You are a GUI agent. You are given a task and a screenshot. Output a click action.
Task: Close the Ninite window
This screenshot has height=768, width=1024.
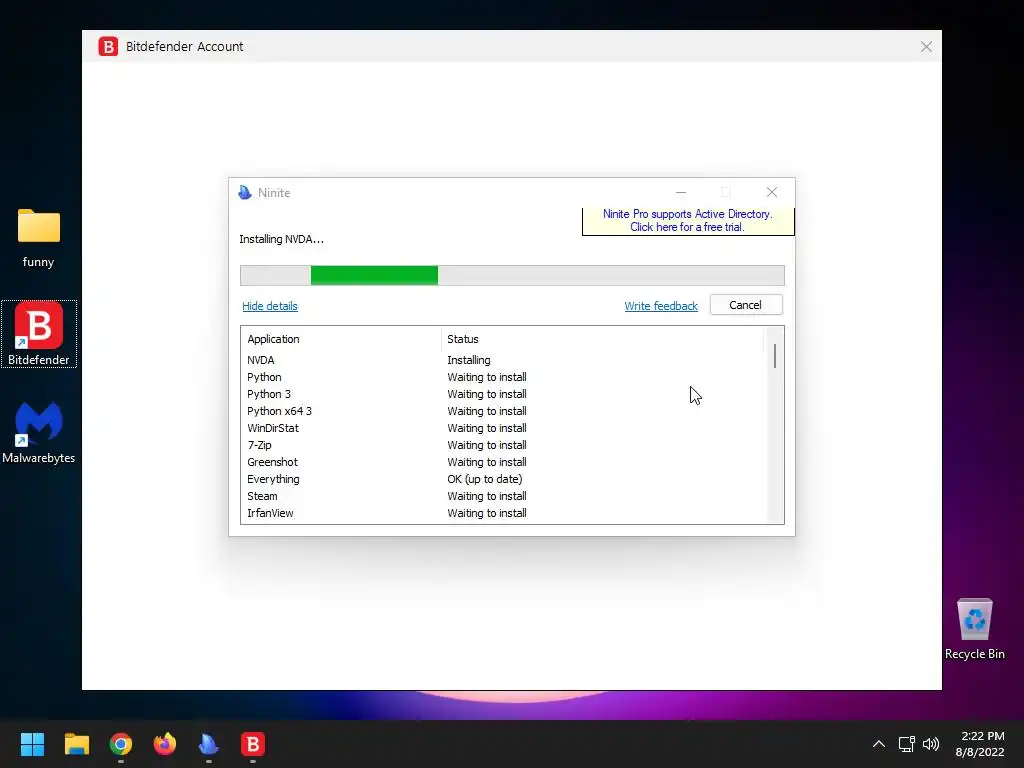pos(772,192)
